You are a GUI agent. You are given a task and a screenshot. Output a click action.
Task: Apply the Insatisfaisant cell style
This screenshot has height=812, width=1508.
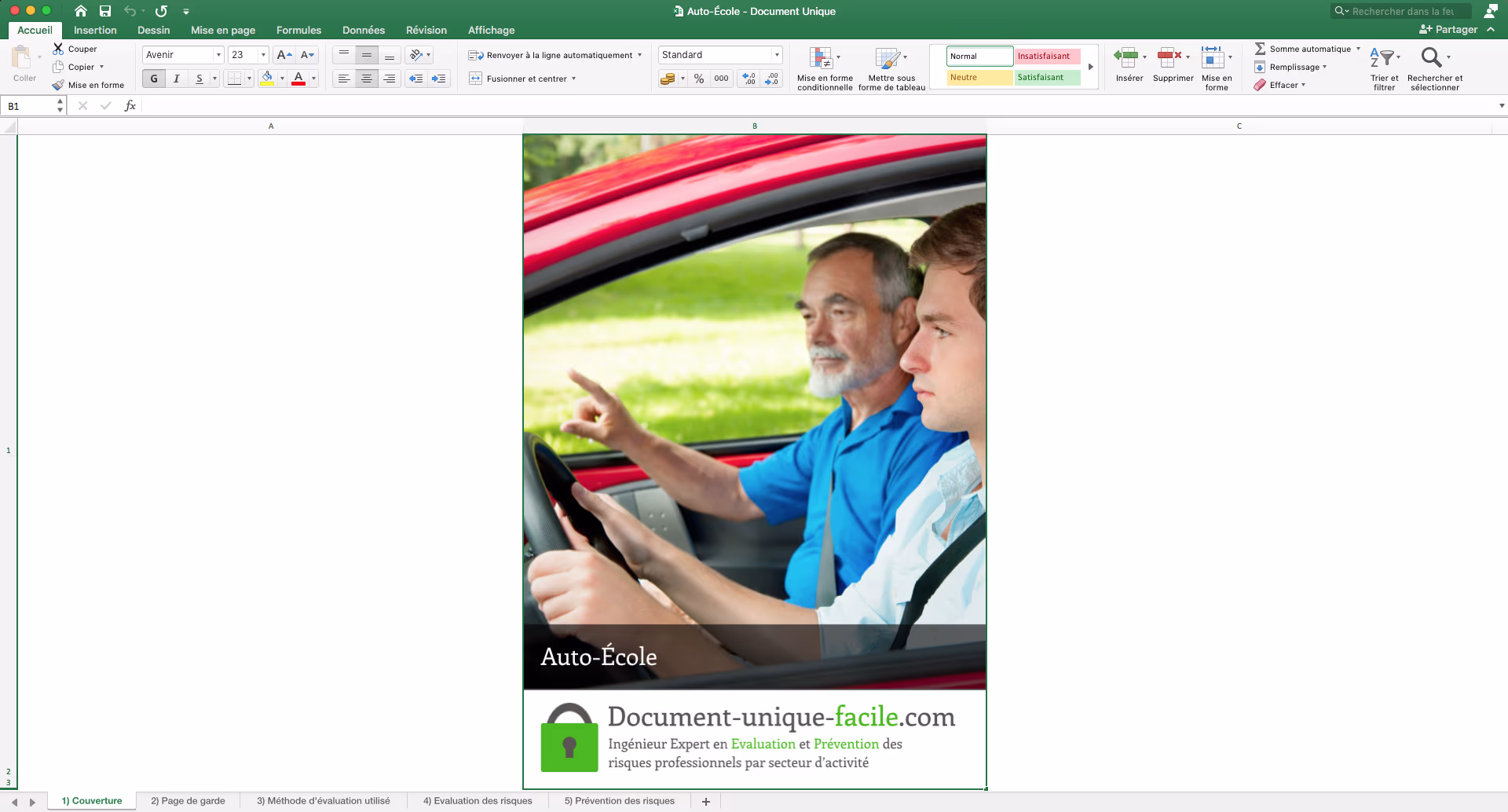(1047, 57)
